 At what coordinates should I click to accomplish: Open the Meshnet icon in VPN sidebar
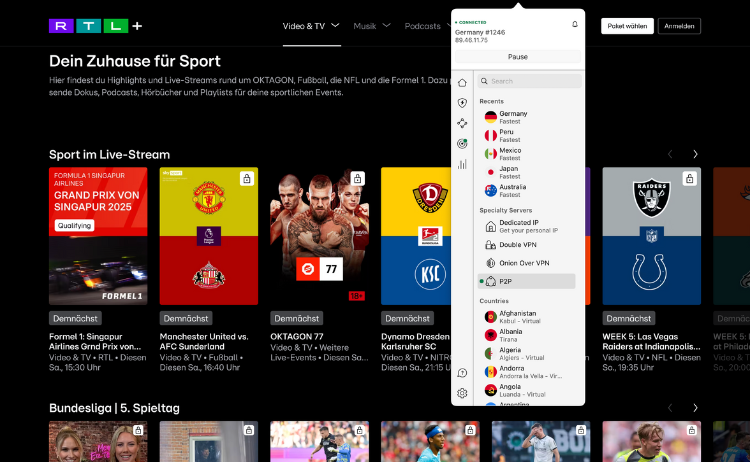pos(462,123)
